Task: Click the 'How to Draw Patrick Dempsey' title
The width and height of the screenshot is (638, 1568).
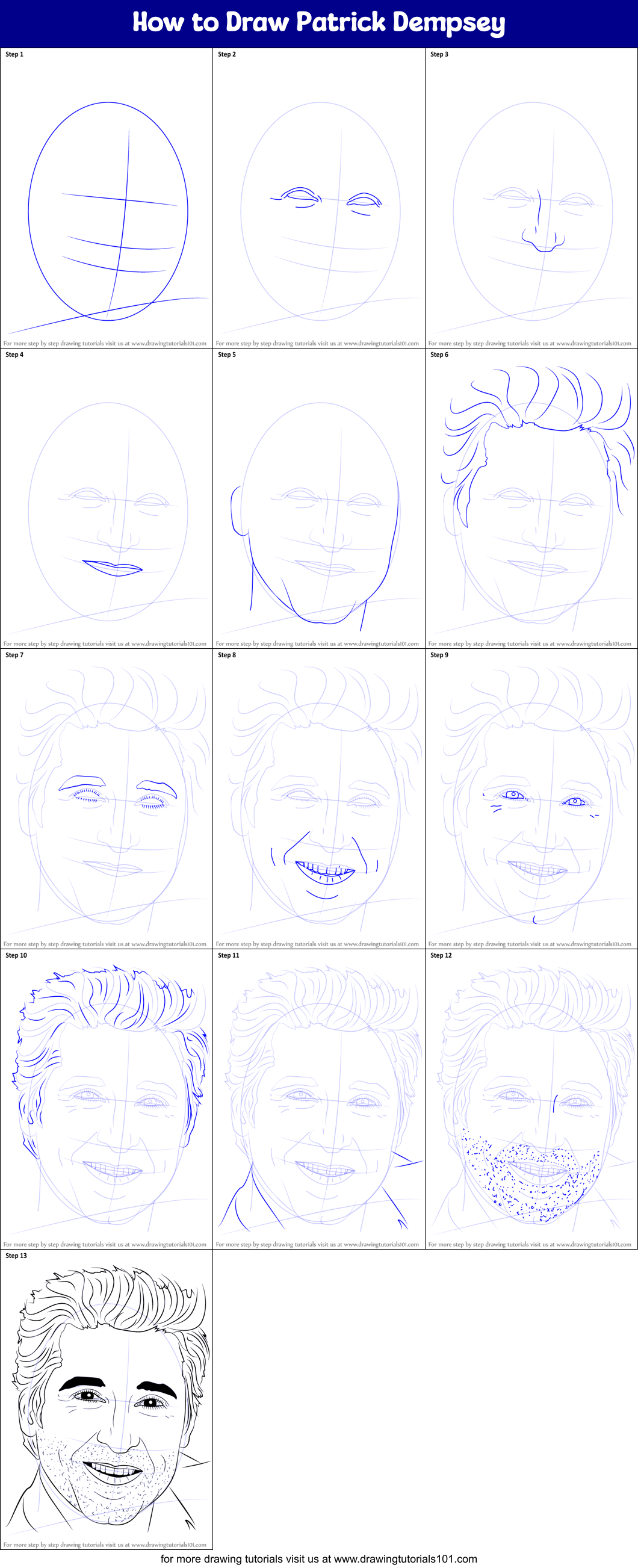Action: click(x=319, y=23)
